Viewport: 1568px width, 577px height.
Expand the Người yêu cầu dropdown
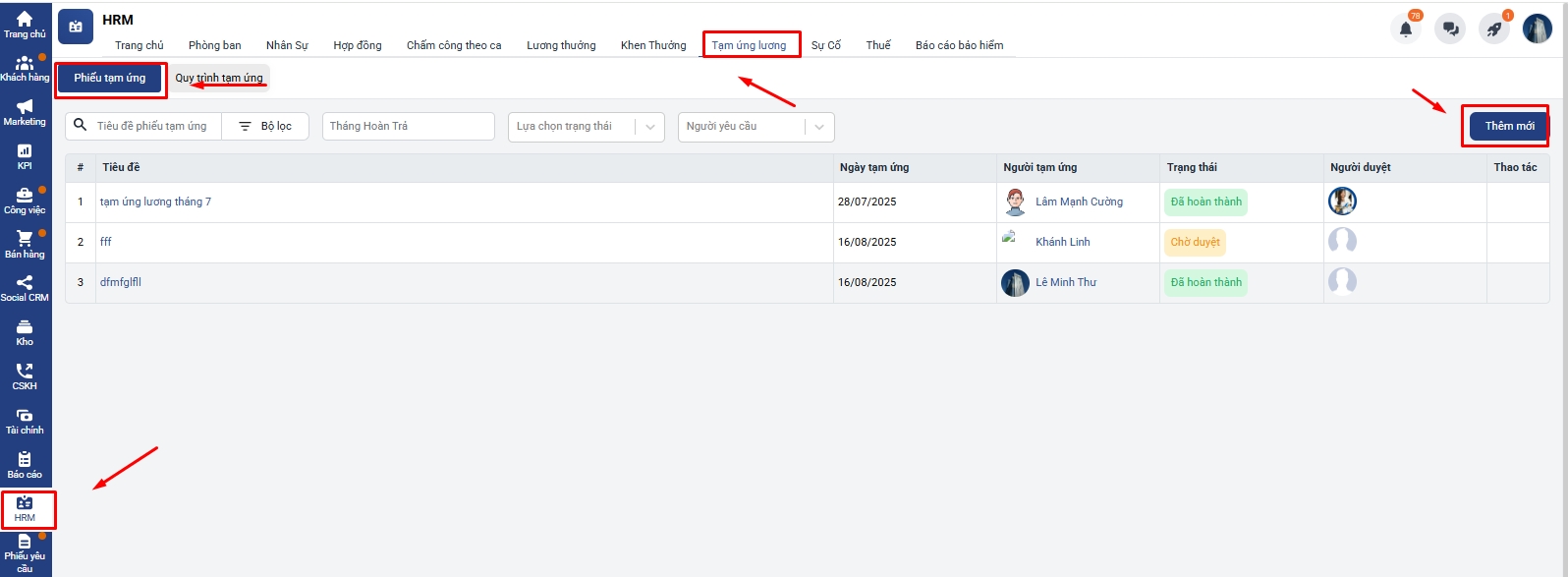point(756,127)
